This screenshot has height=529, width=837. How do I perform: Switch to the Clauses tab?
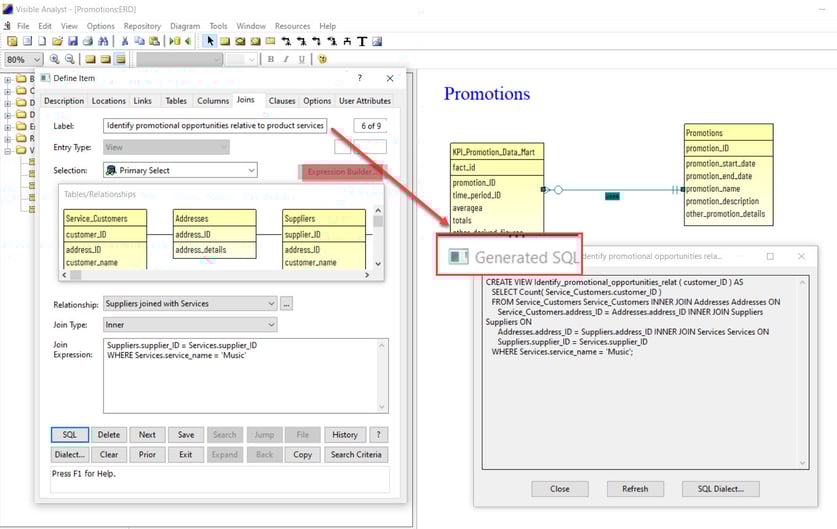282,100
